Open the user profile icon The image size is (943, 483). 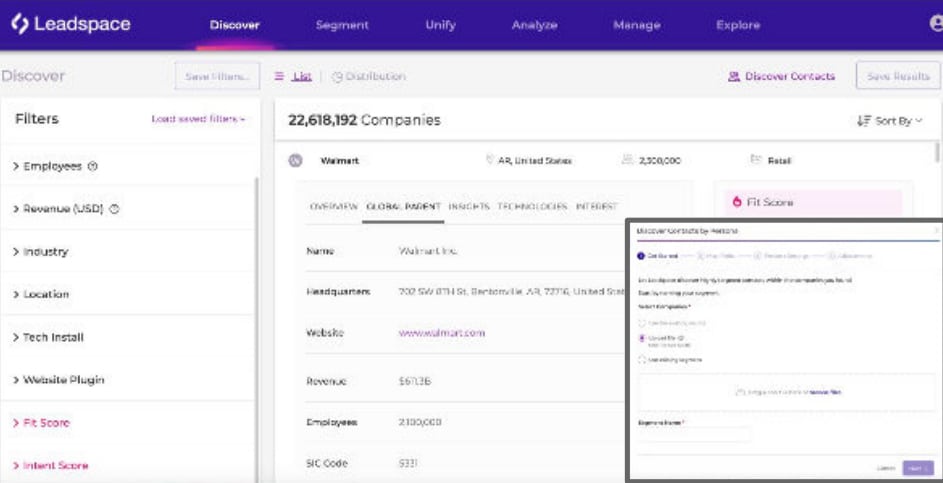[x=936, y=23]
